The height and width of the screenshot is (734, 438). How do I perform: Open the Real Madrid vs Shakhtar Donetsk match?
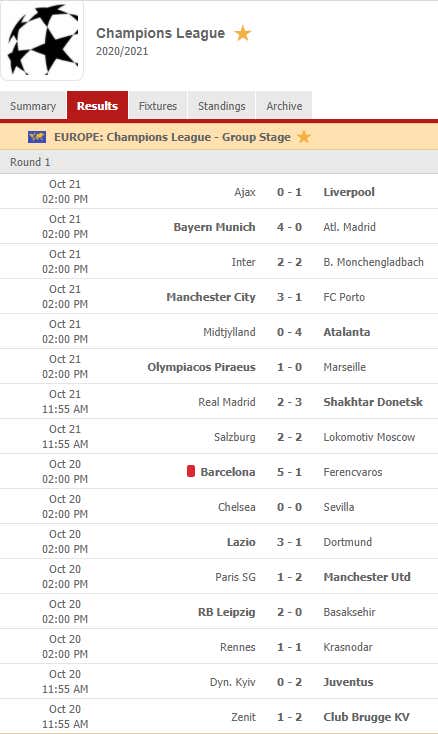tap(219, 402)
